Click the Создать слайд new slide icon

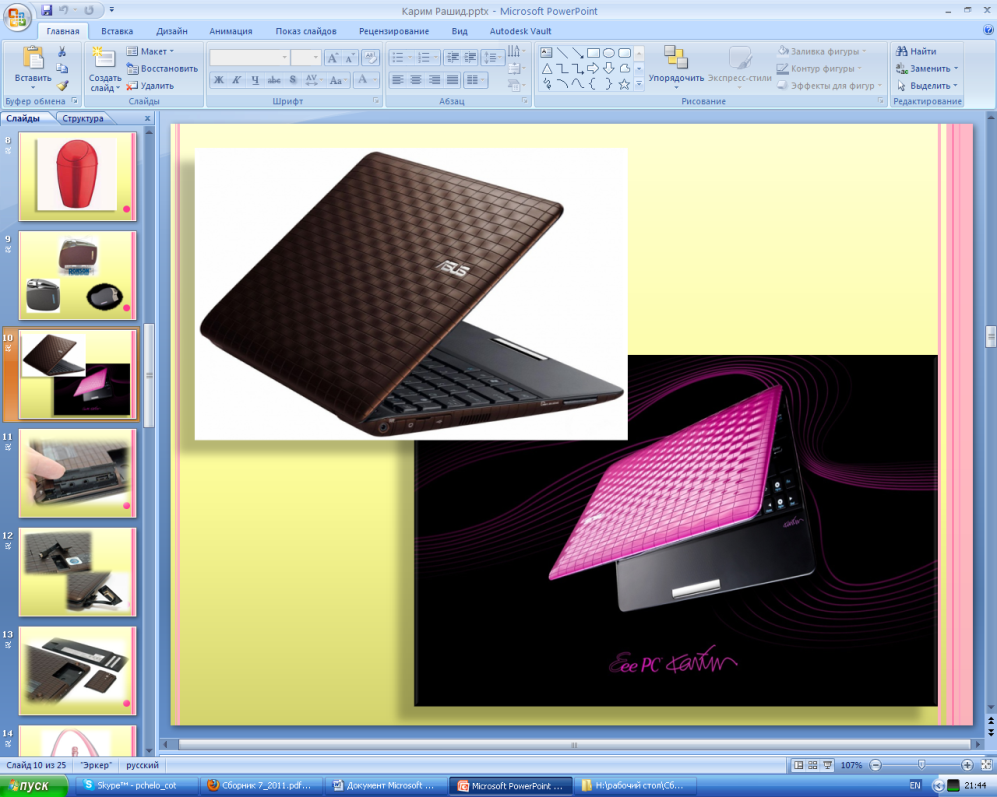coord(104,58)
